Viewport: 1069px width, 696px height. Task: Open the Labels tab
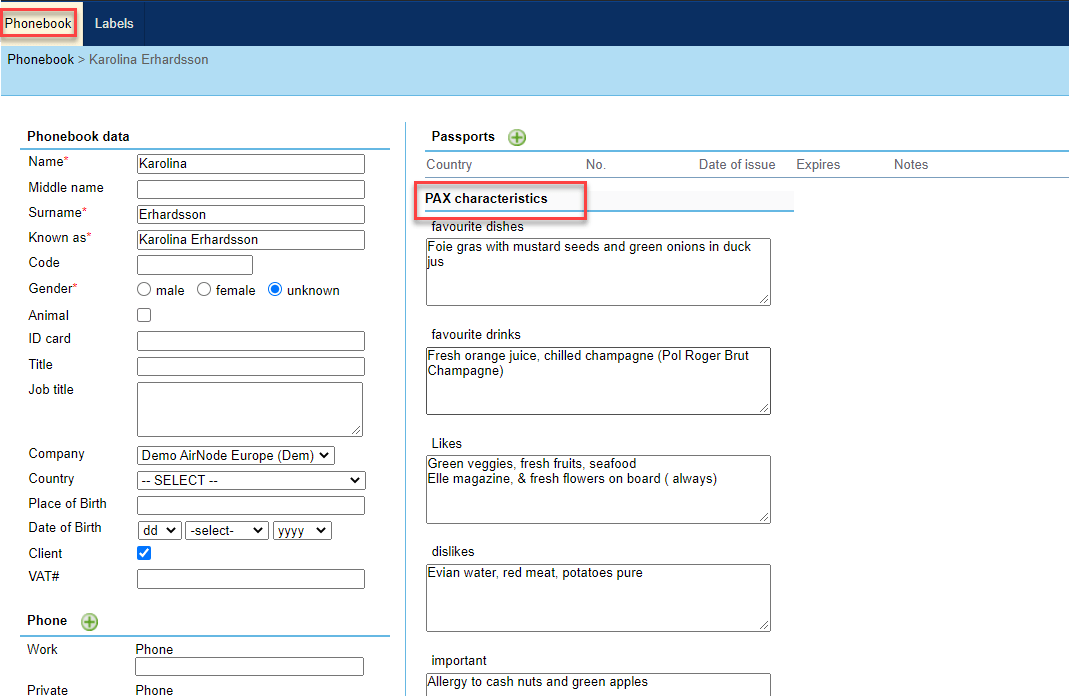[x=114, y=23]
